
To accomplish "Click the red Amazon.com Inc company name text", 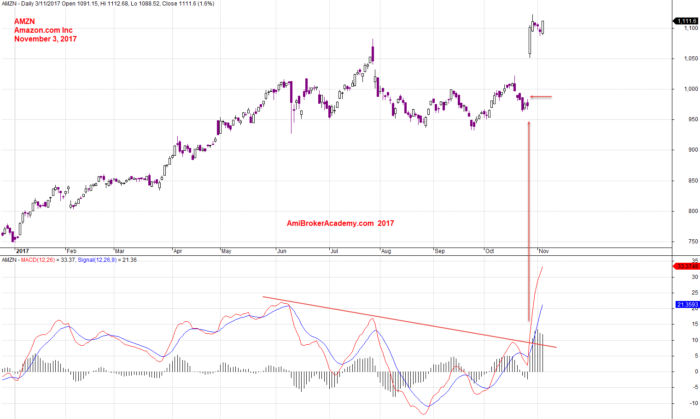I will click(43, 30).
